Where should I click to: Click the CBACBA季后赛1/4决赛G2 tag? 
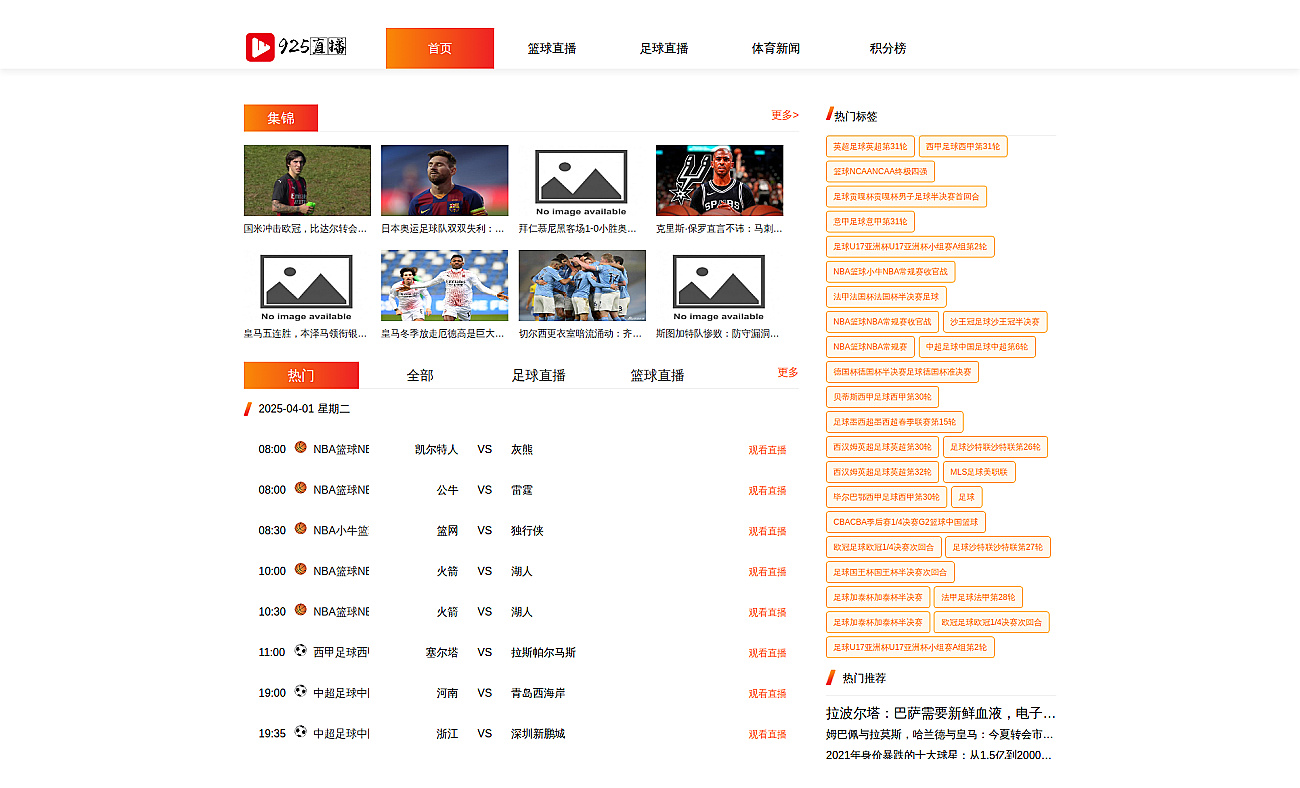tap(906, 522)
